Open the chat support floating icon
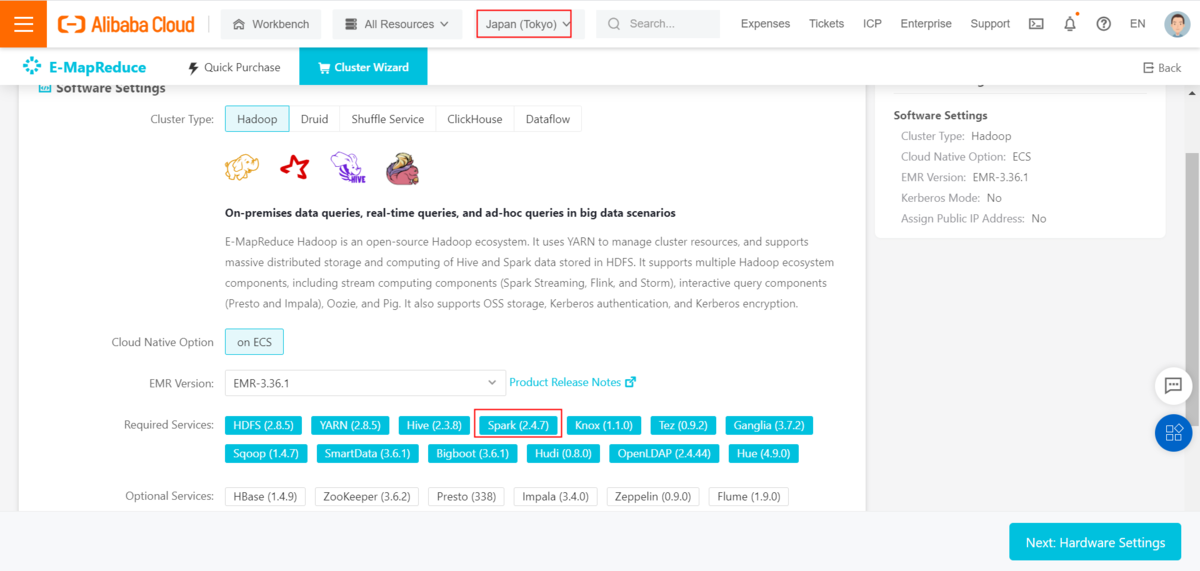Screen dimensions: 1200x571 (1174, 385)
